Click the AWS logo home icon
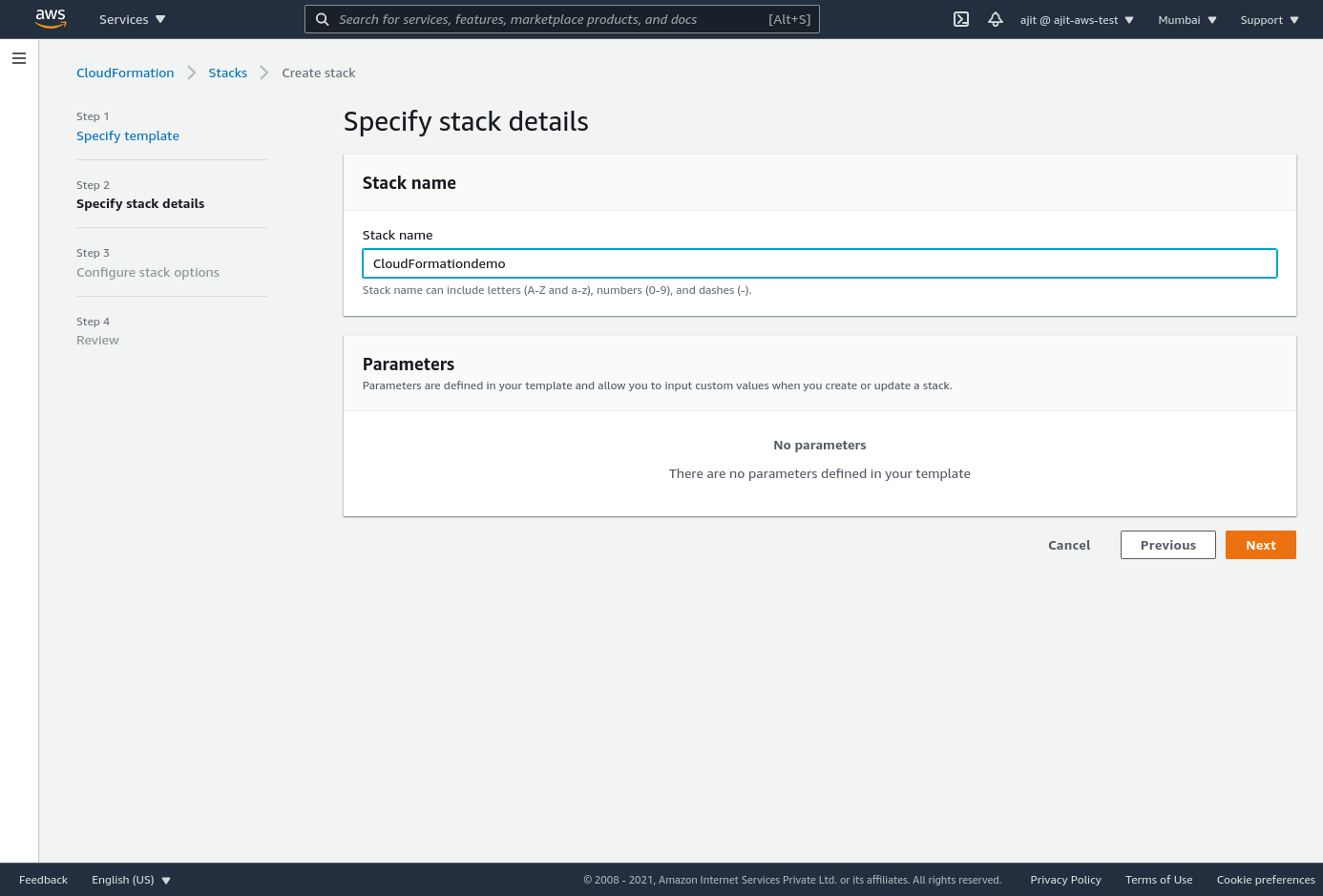1323x896 pixels. pos(51,19)
